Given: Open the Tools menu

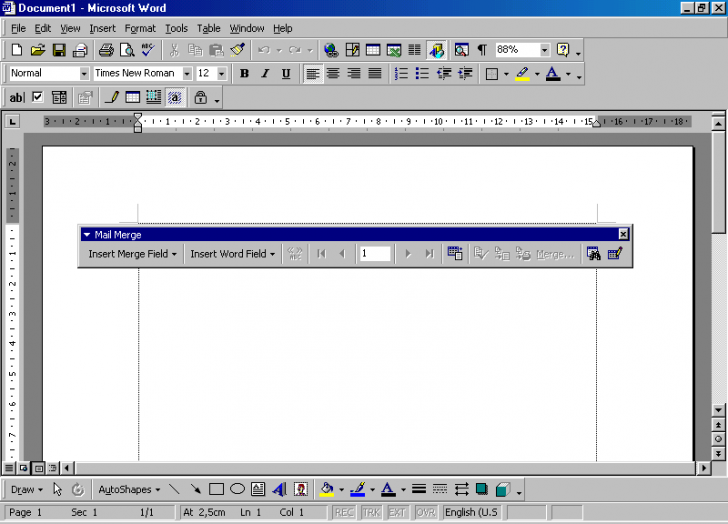Looking at the screenshot, I should tap(176, 28).
